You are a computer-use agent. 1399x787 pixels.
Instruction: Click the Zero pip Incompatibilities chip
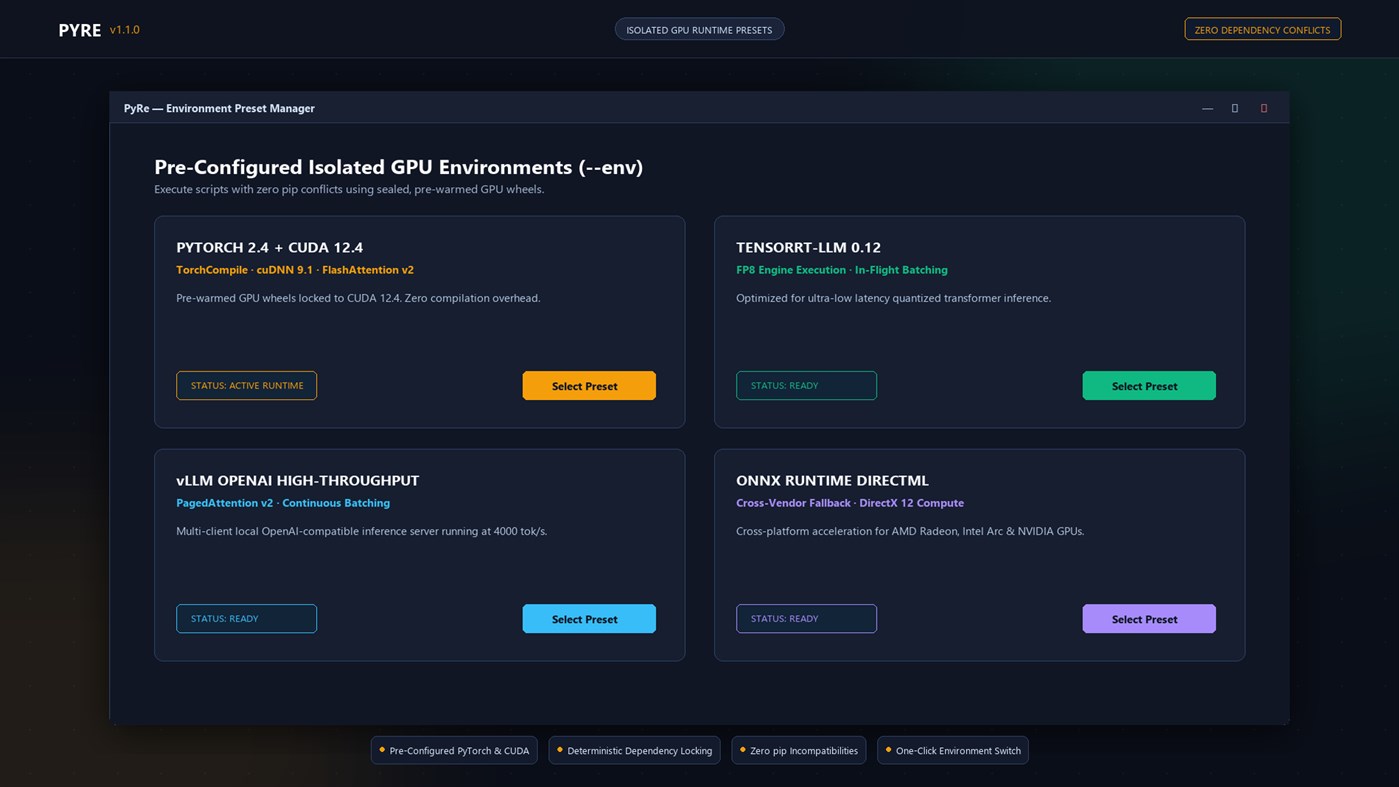(x=799, y=751)
